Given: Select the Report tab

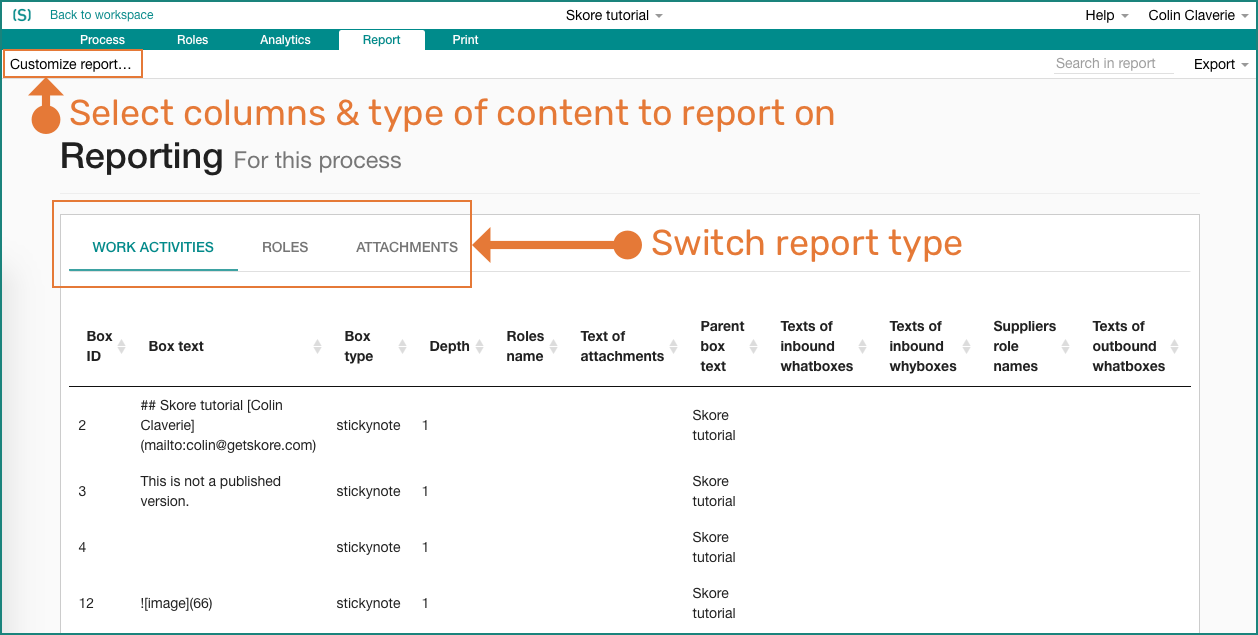Looking at the screenshot, I should pyautogui.click(x=382, y=40).
